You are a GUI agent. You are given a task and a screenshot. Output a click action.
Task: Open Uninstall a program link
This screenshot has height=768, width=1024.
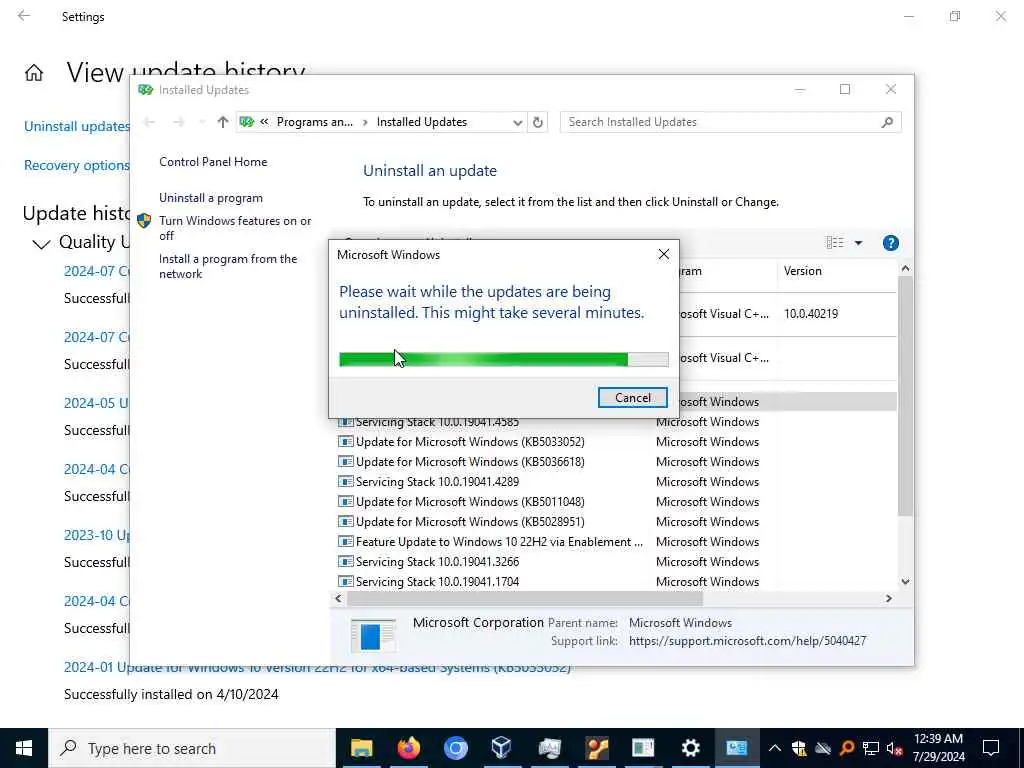point(211,198)
